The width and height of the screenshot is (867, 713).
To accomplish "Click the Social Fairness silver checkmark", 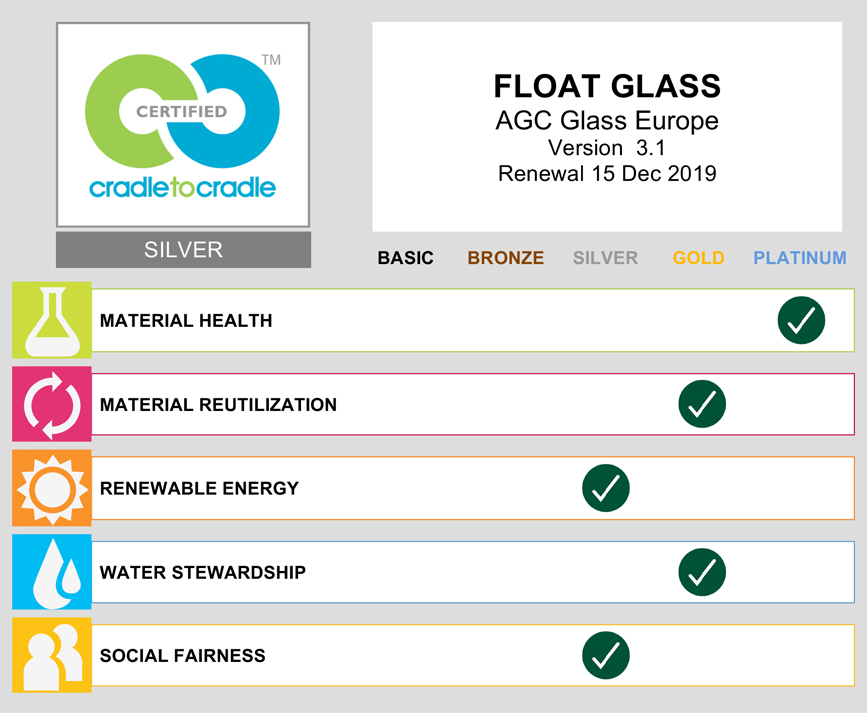I will [606, 656].
